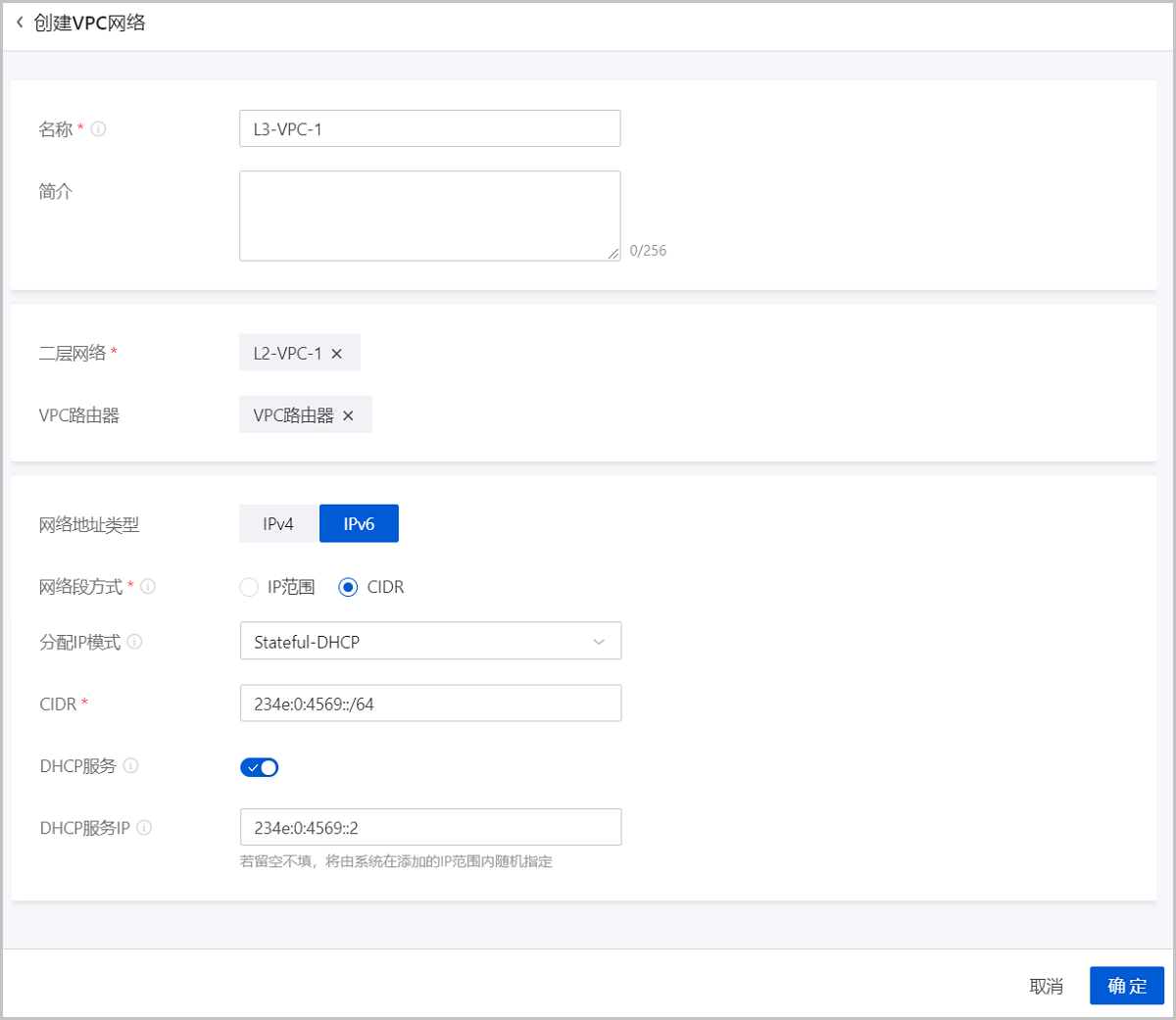Remove the VPC路由器 selection
This screenshot has width=1176, height=1020.
[x=349, y=413]
